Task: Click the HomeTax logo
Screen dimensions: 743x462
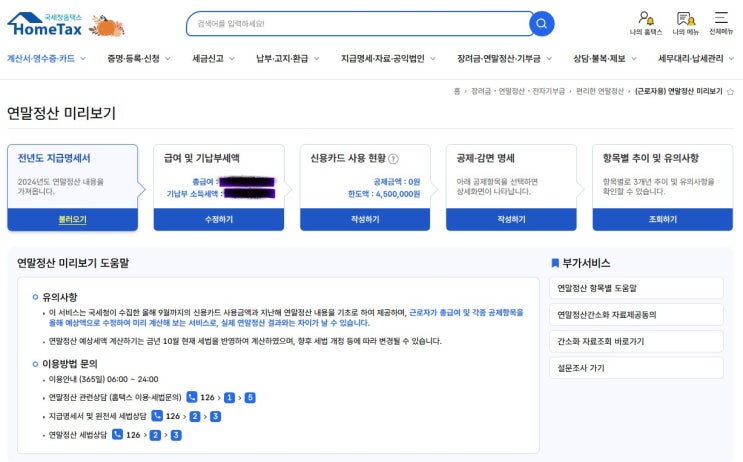Action: (x=45, y=24)
